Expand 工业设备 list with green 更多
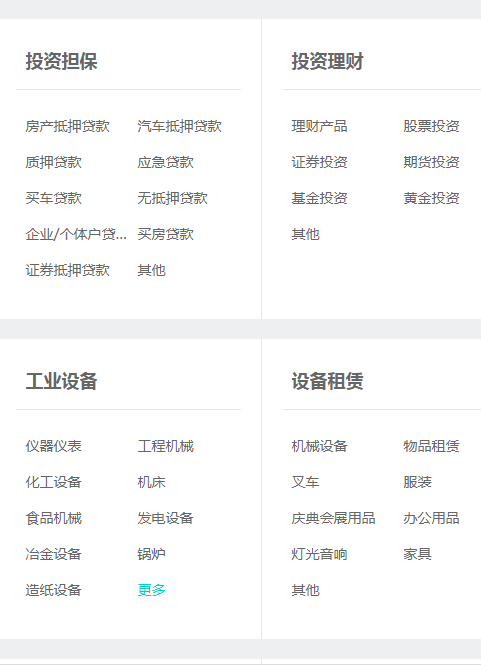The height and width of the screenshot is (666, 481). (x=151, y=590)
